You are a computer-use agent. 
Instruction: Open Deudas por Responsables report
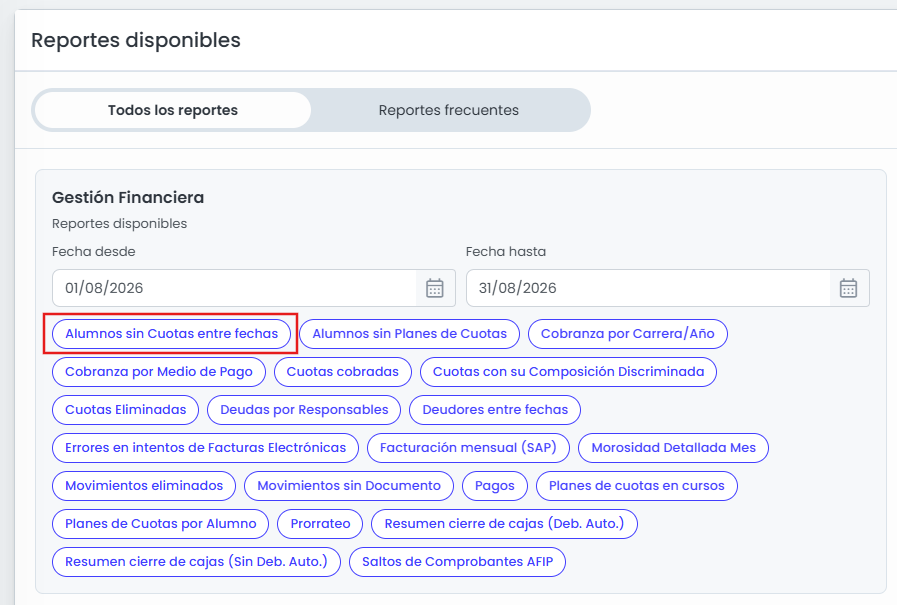[x=304, y=410]
